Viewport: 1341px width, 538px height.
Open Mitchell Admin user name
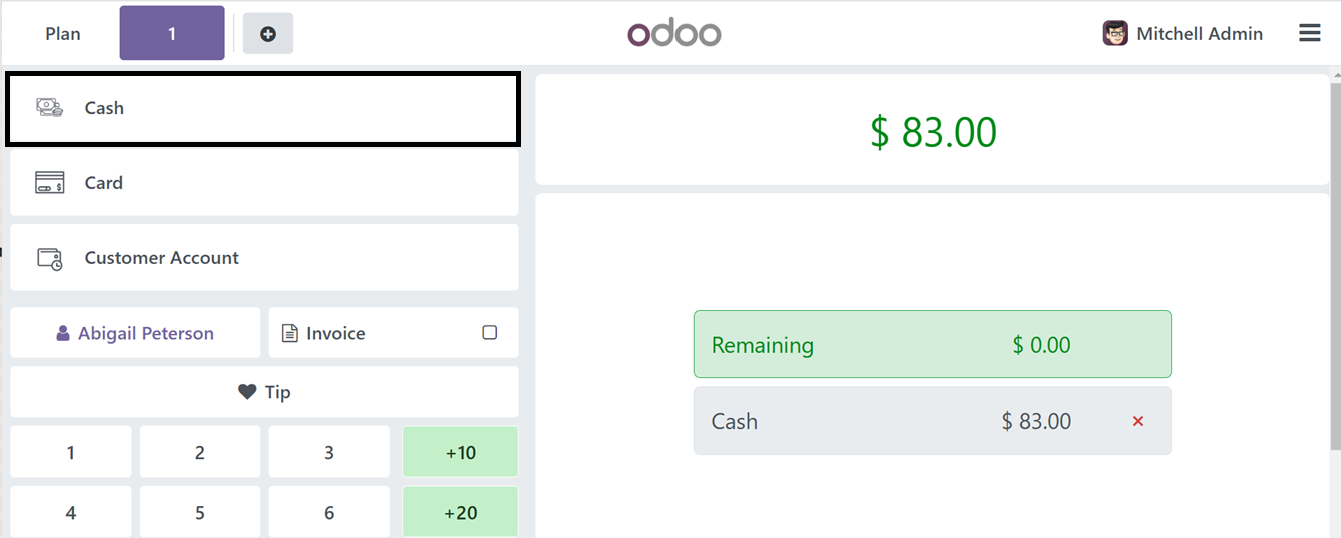pos(1199,34)
